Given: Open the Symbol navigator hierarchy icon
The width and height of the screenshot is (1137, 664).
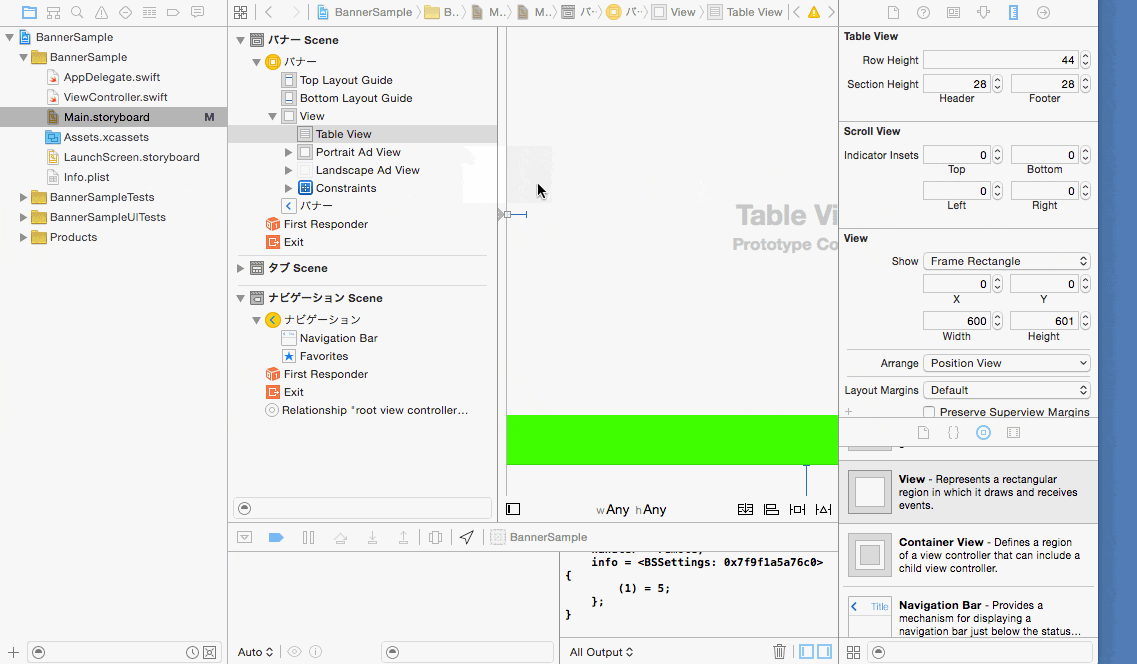Looking at the screenshot, I should click(x=53, y=12).
